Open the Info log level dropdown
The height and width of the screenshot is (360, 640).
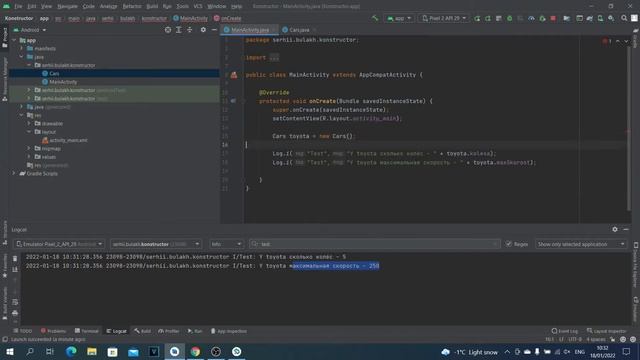tap(226, 244)
